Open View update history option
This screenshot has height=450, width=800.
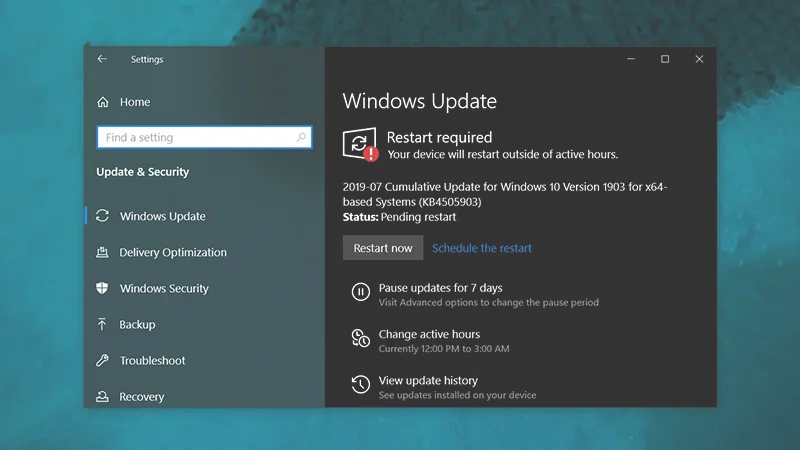coord(428,381)
